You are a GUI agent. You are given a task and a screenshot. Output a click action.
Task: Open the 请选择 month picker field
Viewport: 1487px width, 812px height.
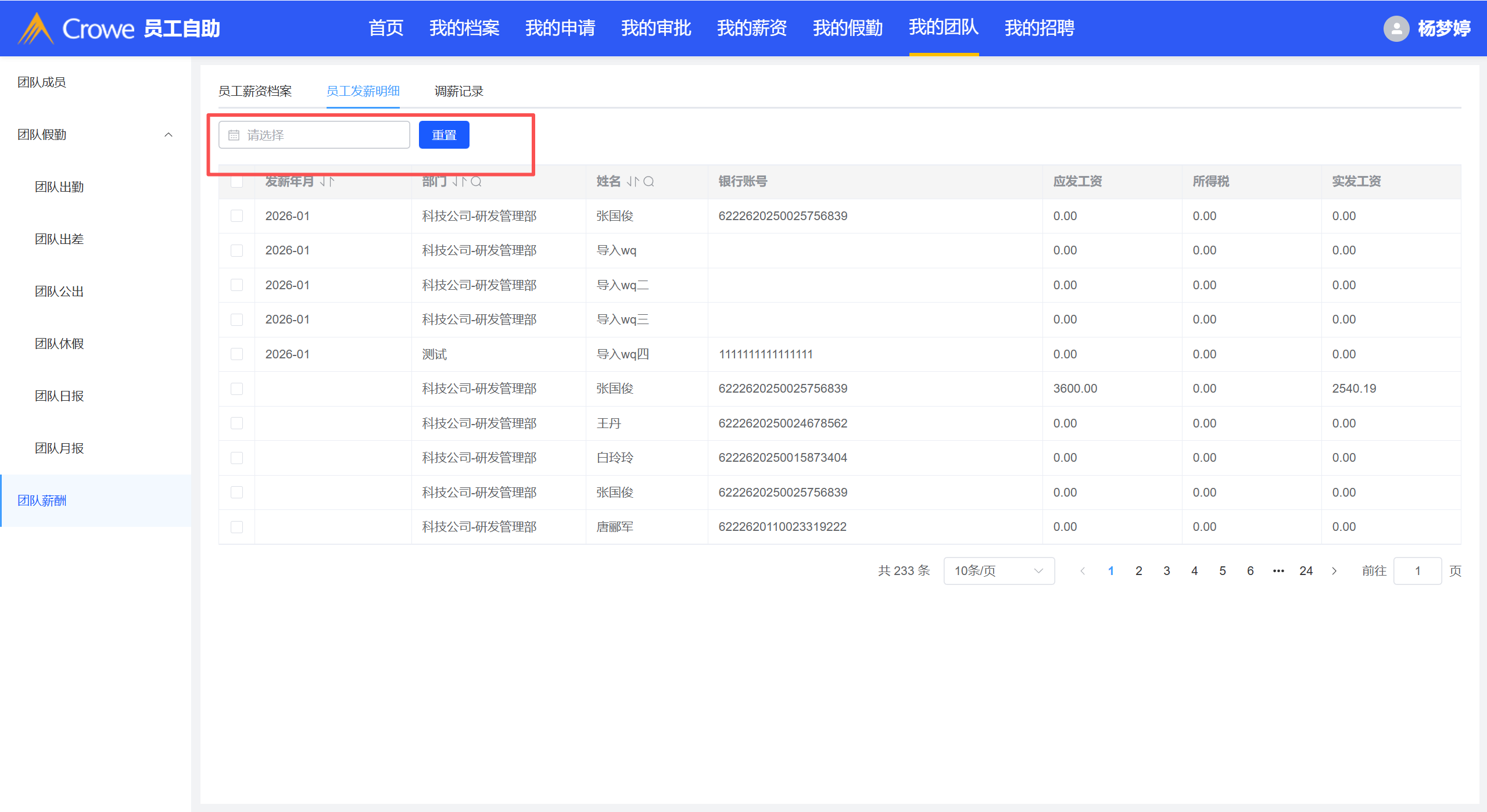tap(314, 135)
